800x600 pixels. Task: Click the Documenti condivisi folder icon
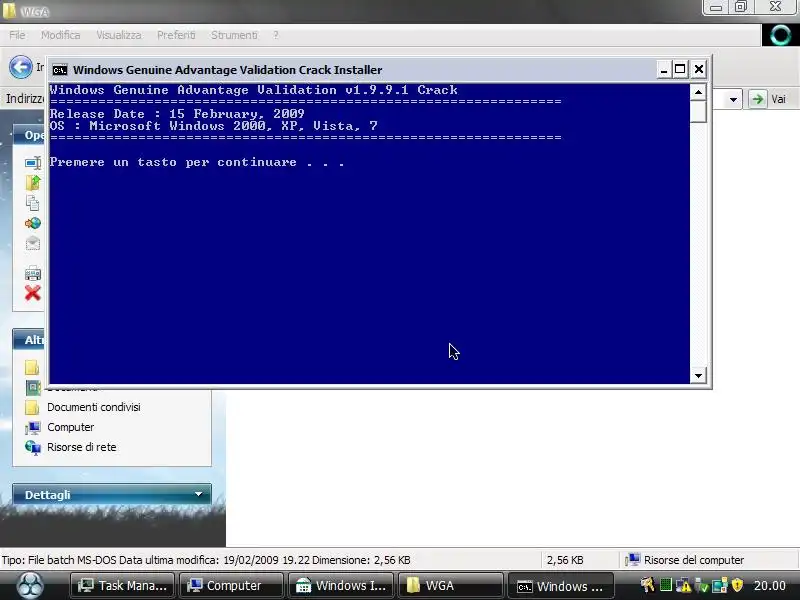click(32, 407)
